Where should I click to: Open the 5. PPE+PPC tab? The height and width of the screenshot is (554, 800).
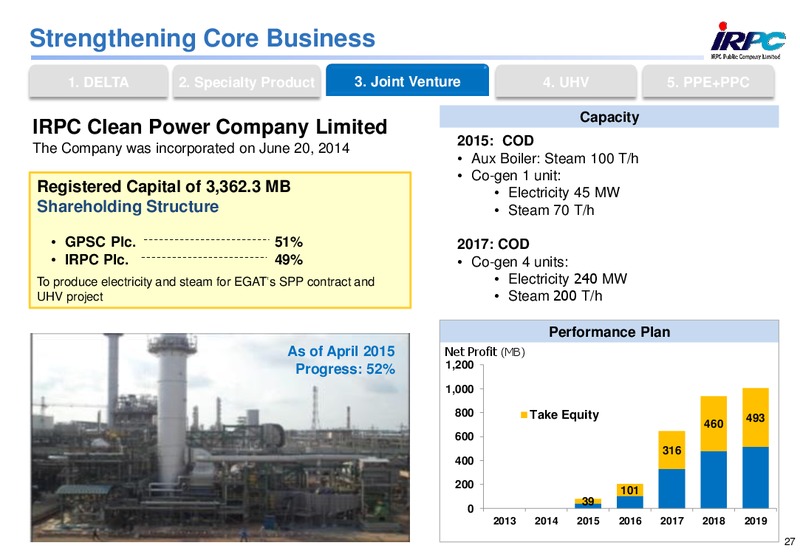pyautogui.click(x=708, y=82)
